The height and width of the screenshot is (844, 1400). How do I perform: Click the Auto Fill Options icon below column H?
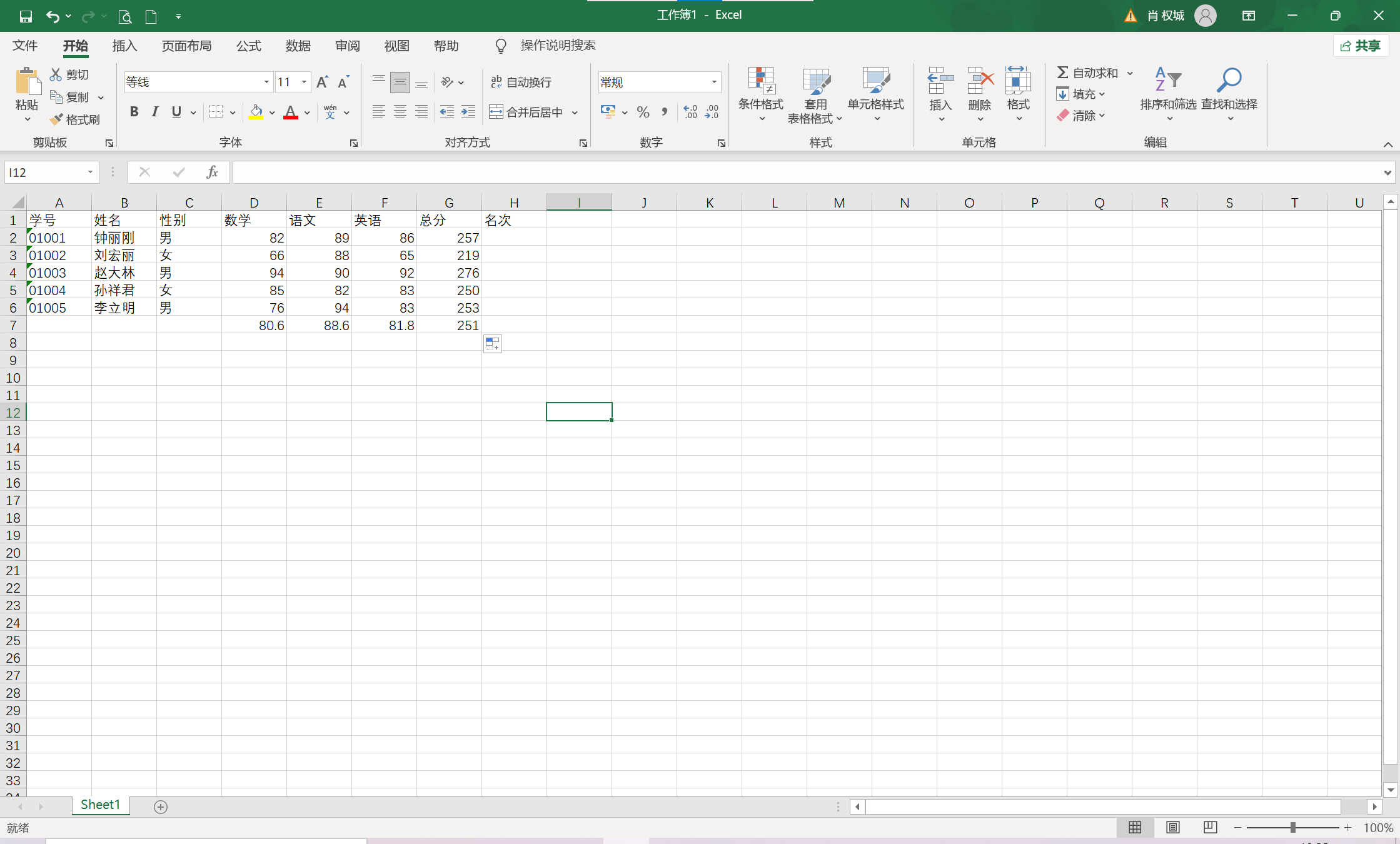(x=493, y=344)
